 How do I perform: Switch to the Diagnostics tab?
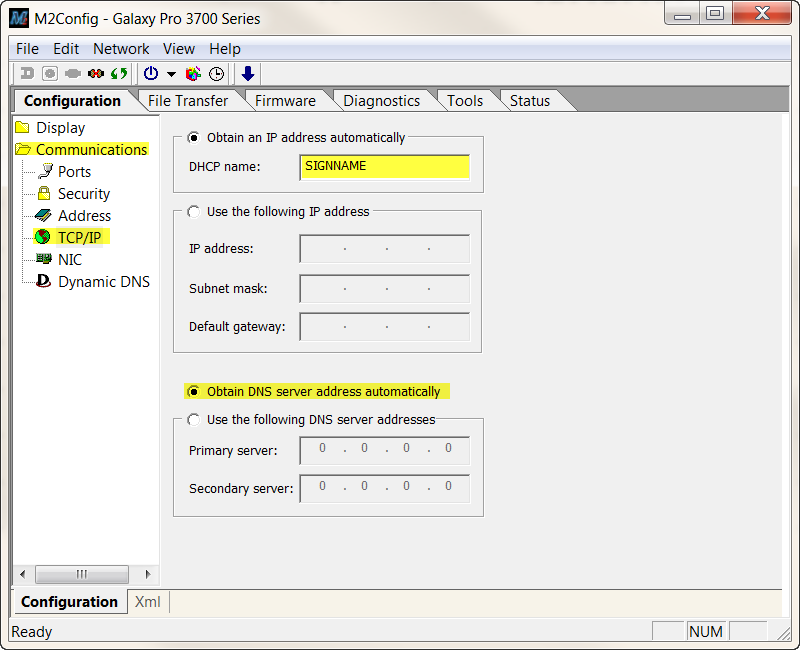[x=381, y=100]
